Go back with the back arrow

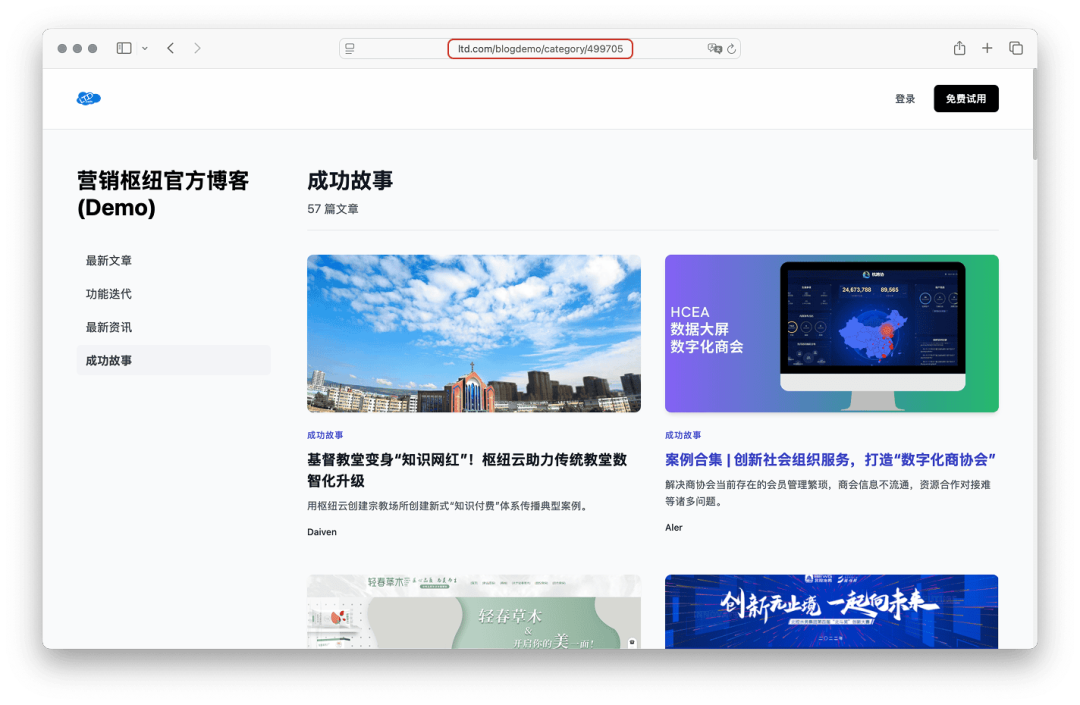pyautogui.click(x=171, y=48)
